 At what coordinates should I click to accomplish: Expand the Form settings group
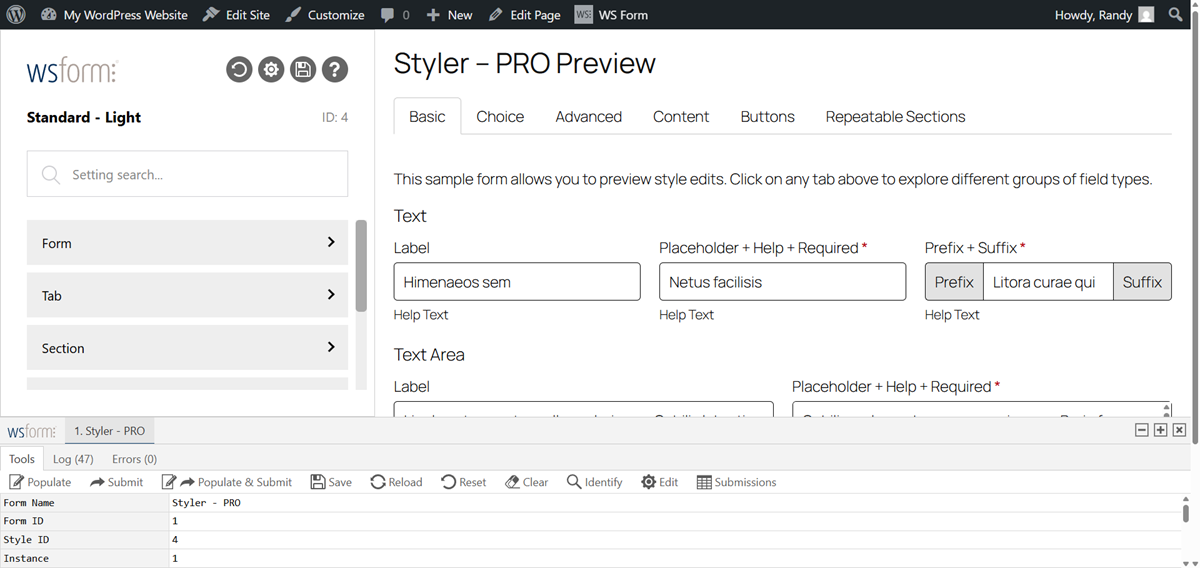[x=187, y=243]
